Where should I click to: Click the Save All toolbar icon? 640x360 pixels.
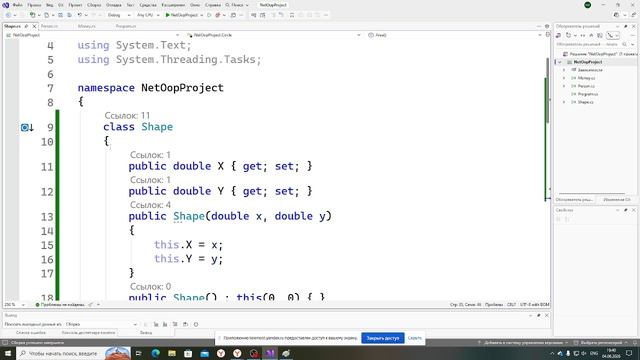(x=69, y=15)
